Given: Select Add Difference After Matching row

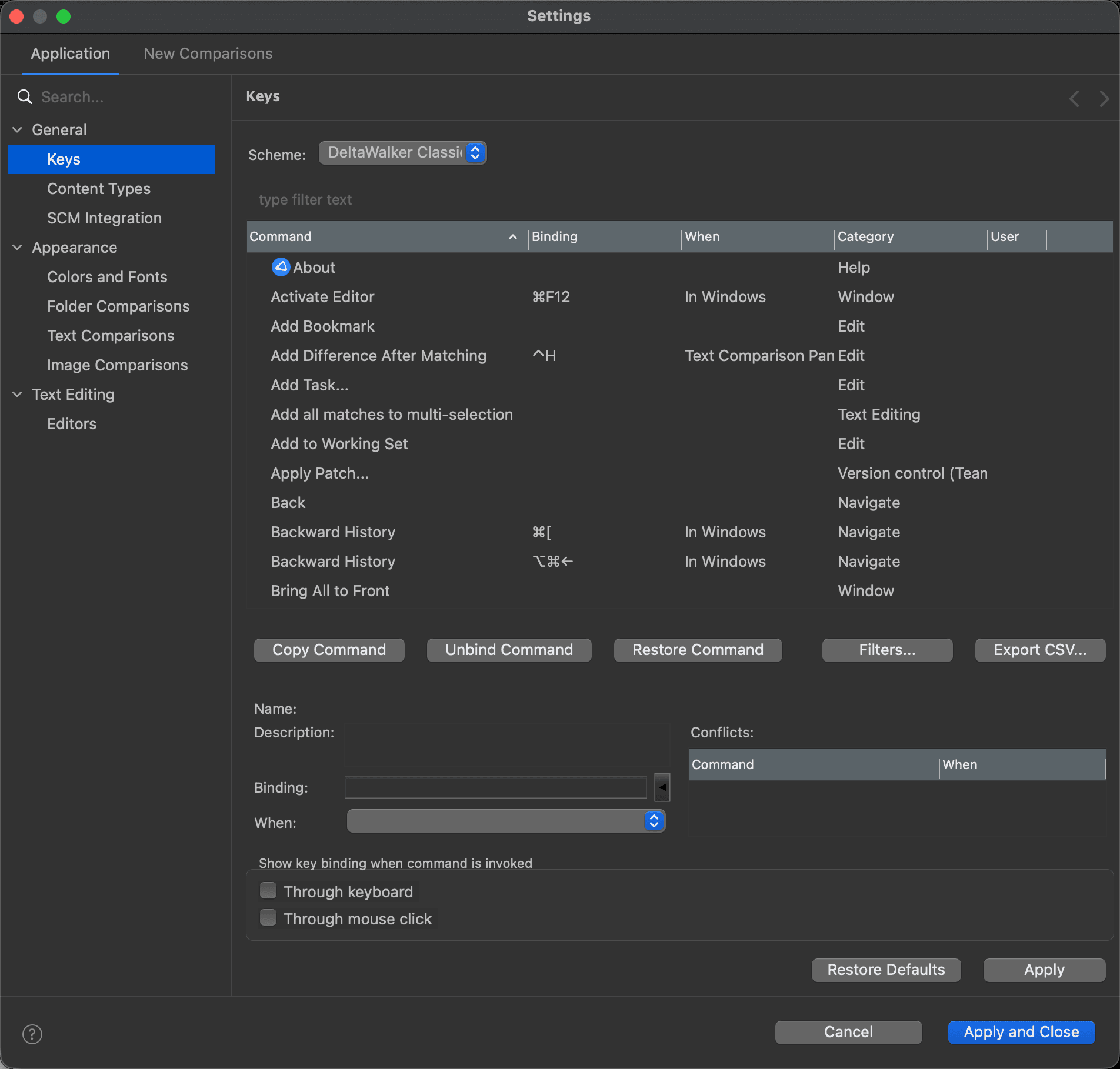Looking at the screenshot, I should (679, 356).
